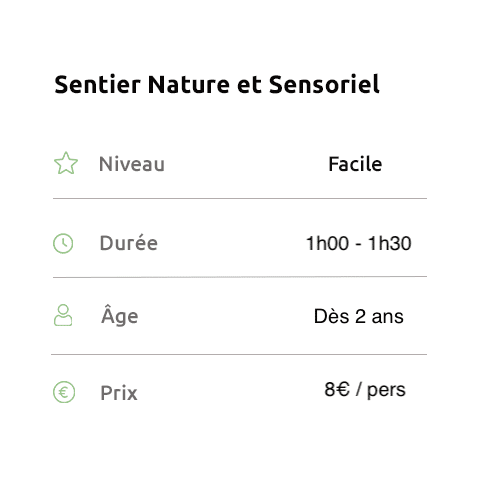This screenshot has width=500, height=500.
Task: Click the divider line beneath Âge row
Action: [239, 354]
